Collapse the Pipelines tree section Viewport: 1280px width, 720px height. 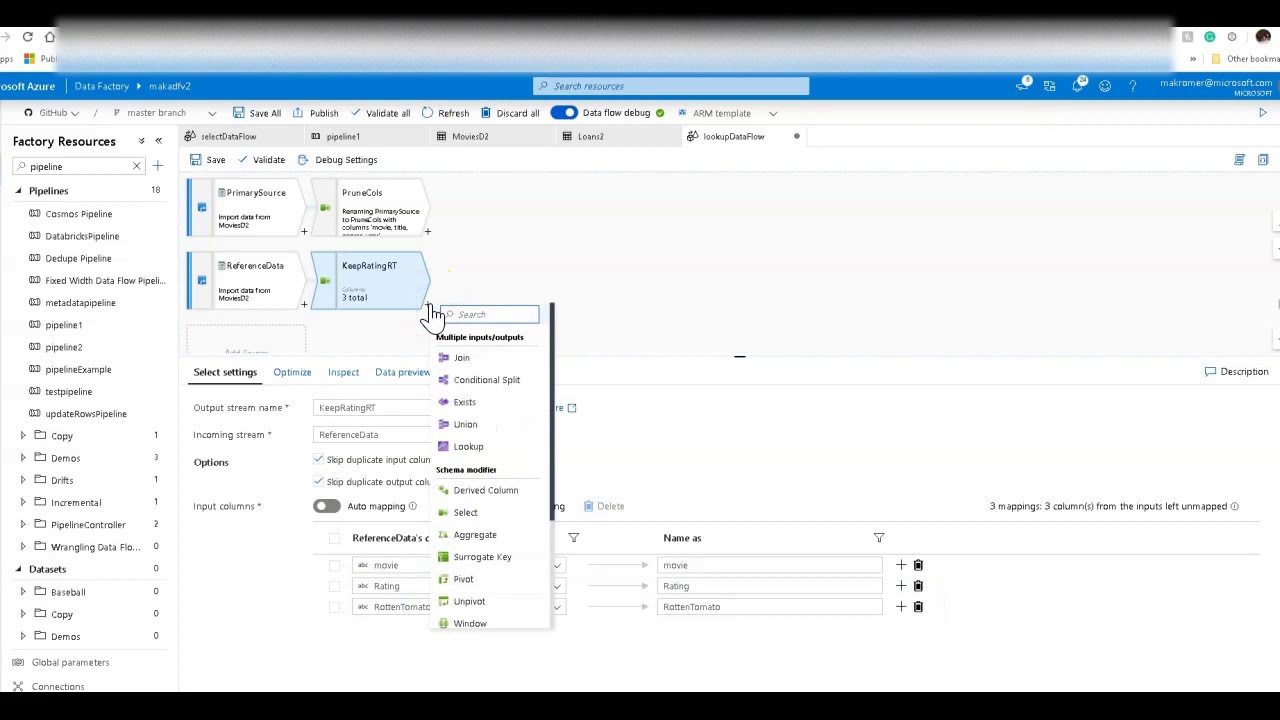[x=18, y=190]
